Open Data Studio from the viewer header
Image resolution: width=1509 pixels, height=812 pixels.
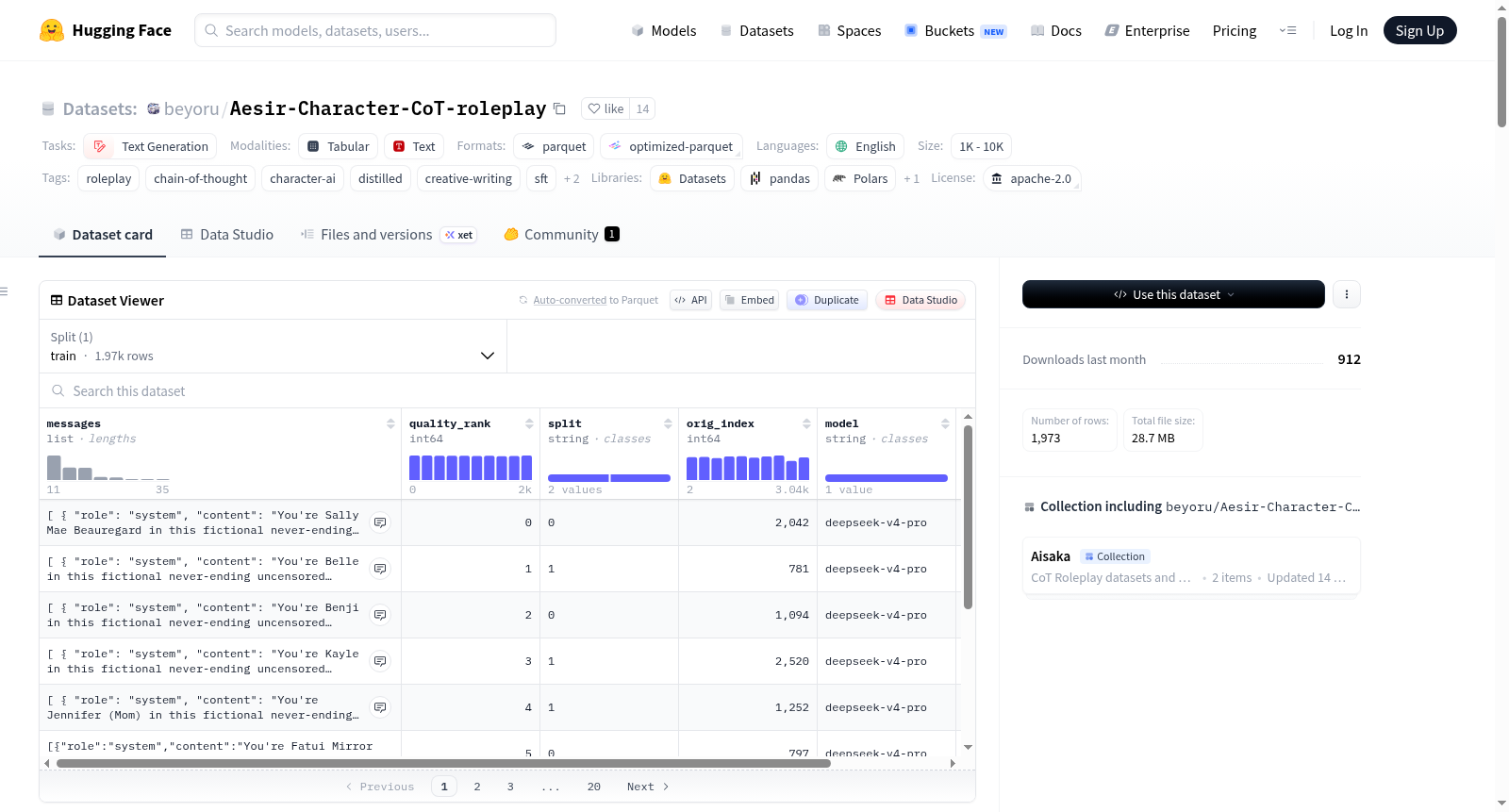(920, 300)
